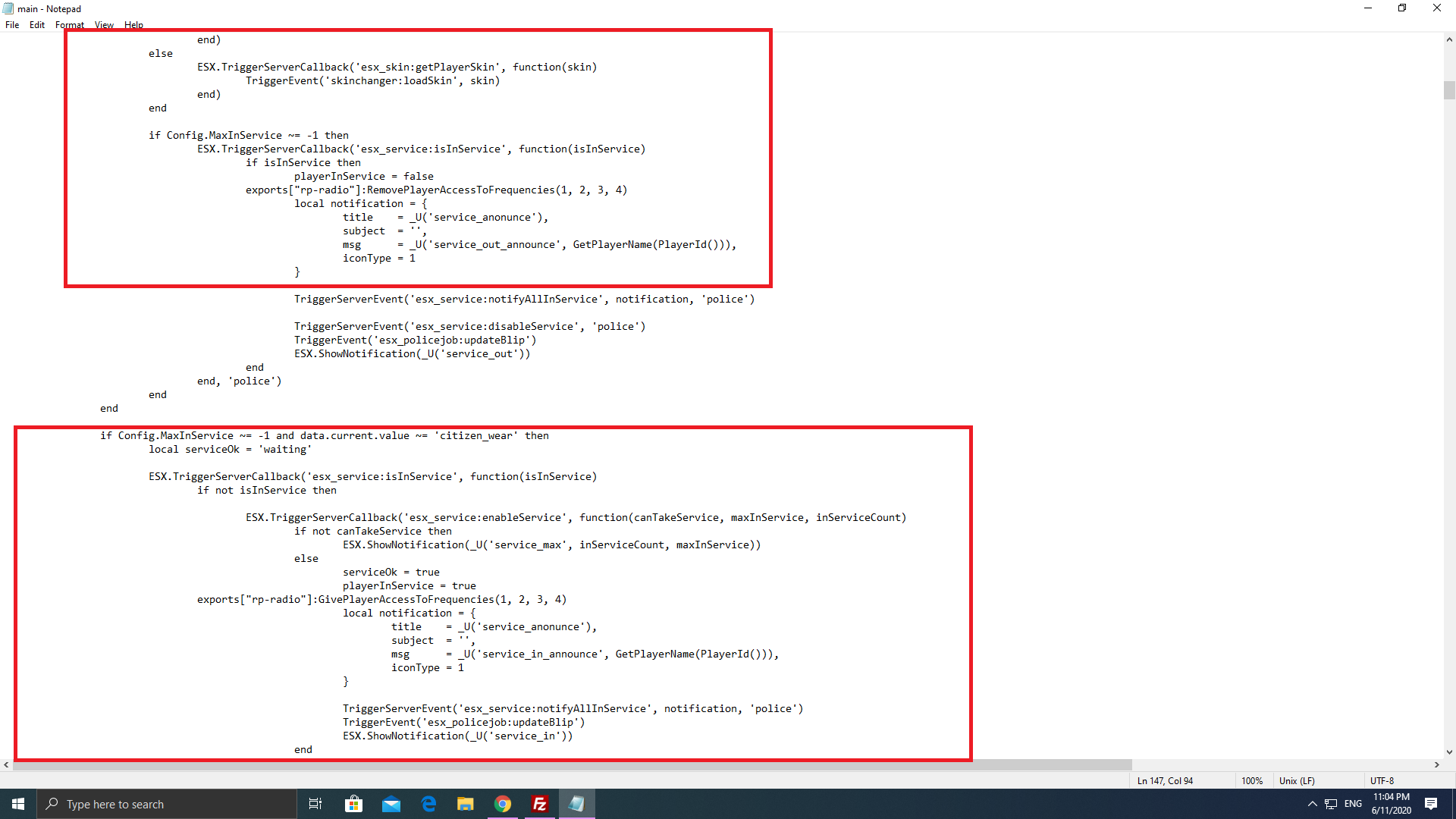Open the File menu

(x=12, y=25)
